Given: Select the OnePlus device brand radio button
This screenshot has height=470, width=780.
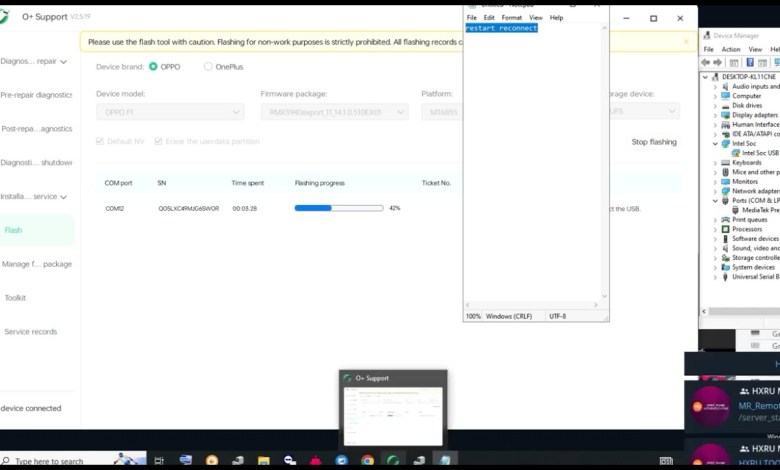Looking at the screenshot, I should coord(208,67).
